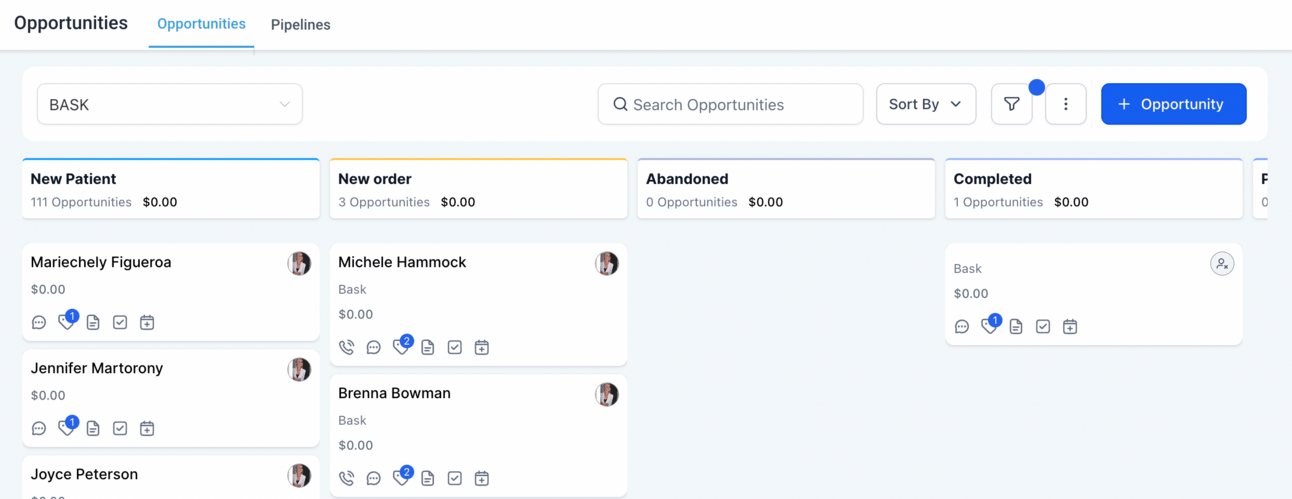Click the blue add Opportunity button
Viewport: 1292px width, 499px height.
pyautogui.click(x=1174, y=104)
